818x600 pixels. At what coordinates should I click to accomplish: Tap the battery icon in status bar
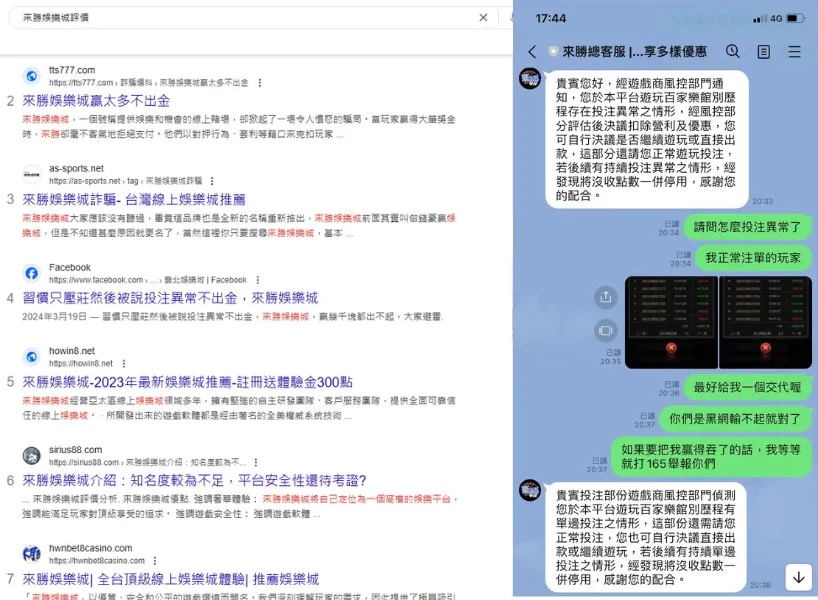(795, 19)
